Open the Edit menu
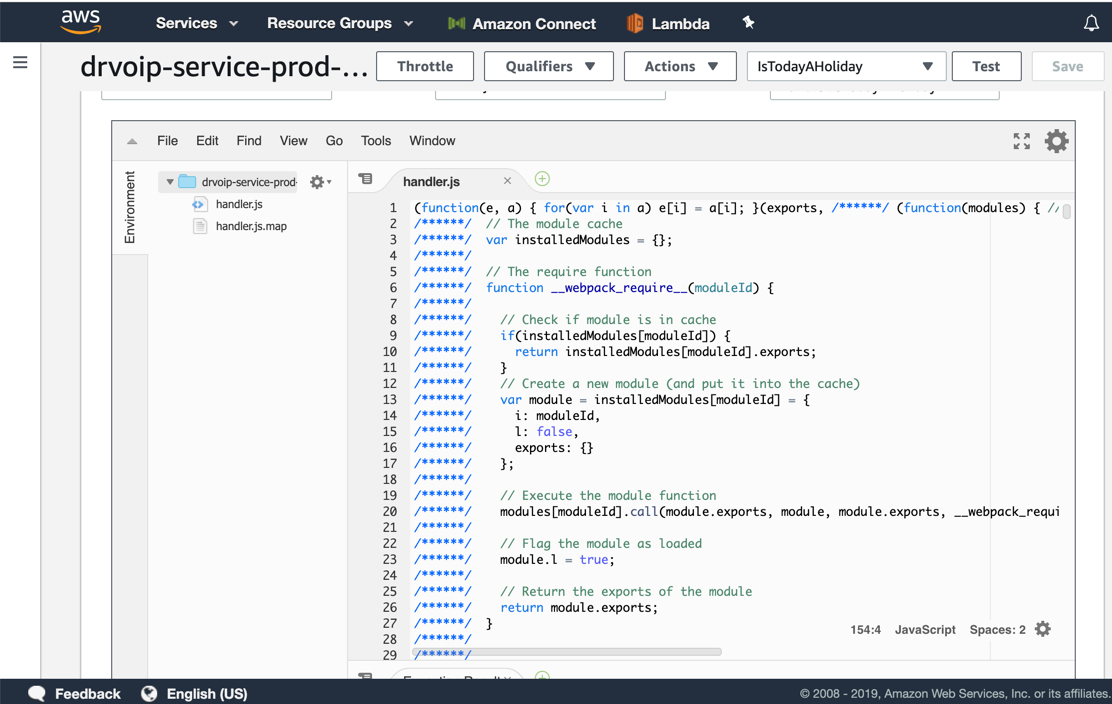 [x=207, y=140]
